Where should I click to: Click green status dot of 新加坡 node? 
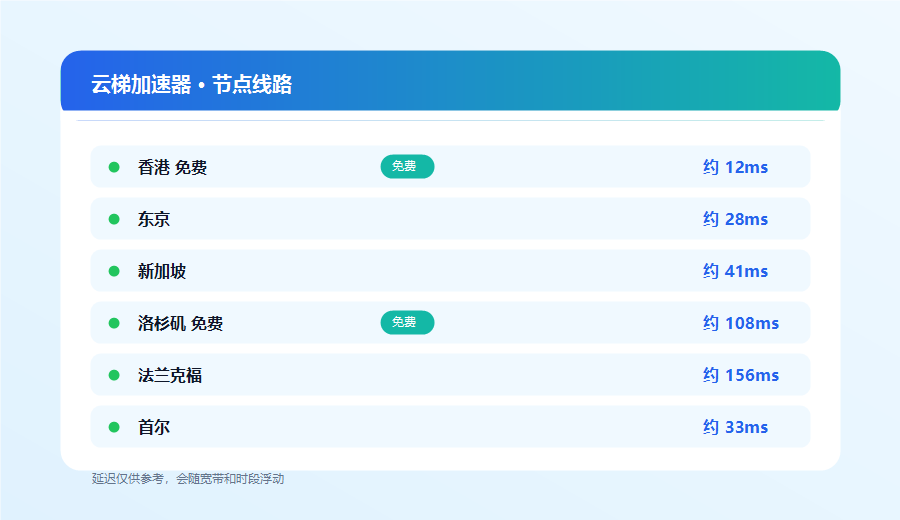click(114, 271)
